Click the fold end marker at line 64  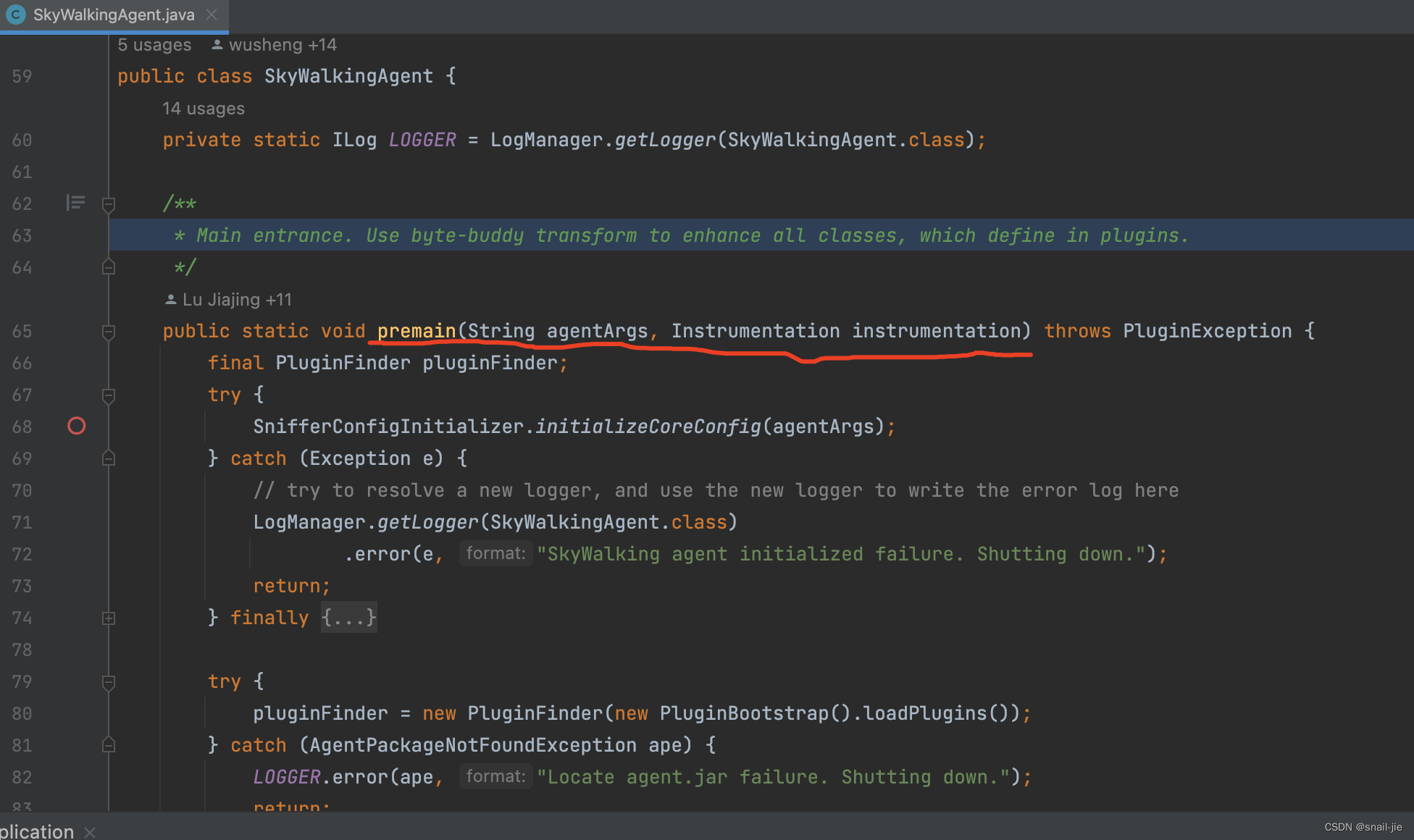coord(109,267)
